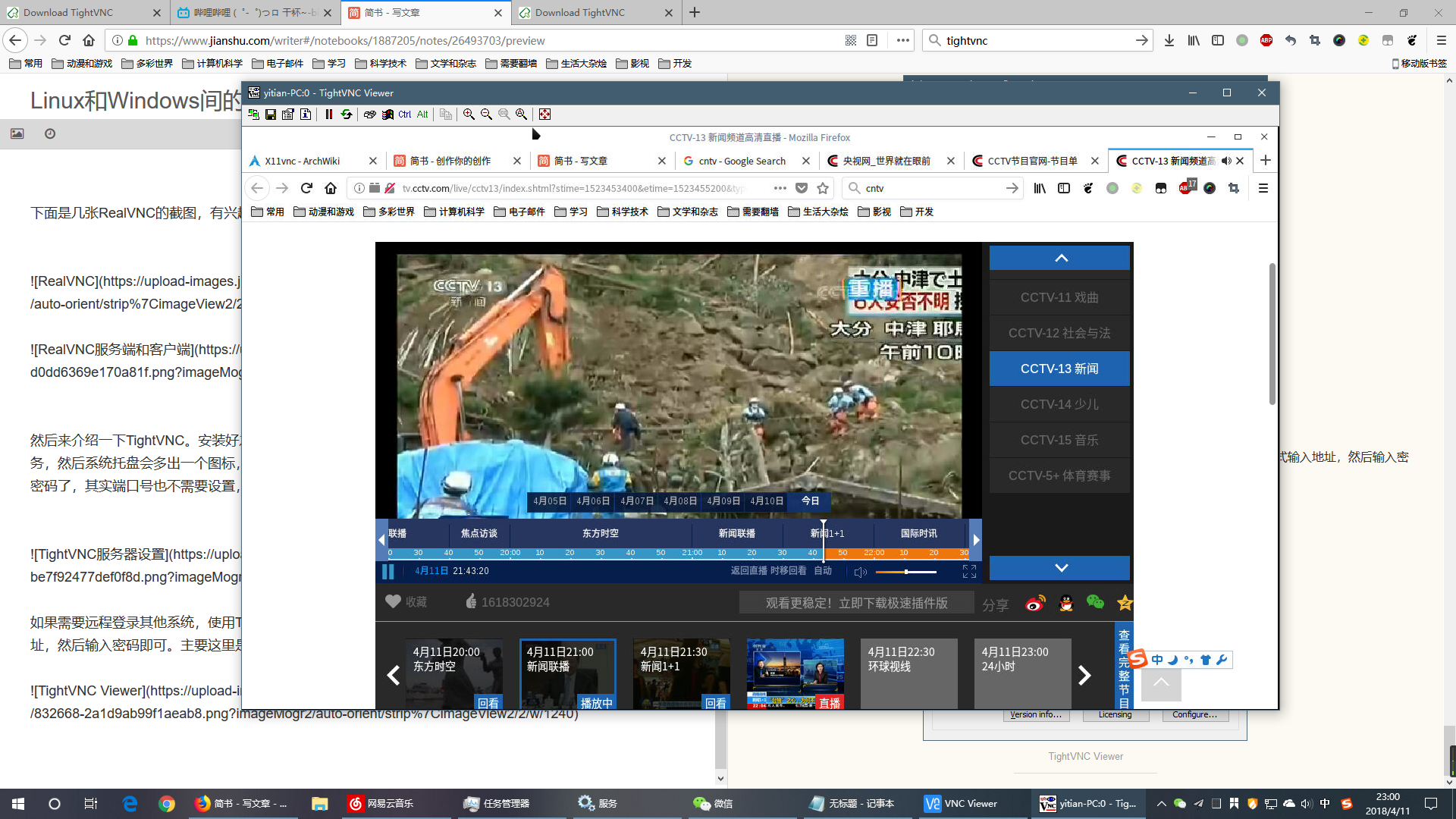This screenshot has width=1456, height=819.
Task: Select the CCTV-14 少儿 channel
Action: pyautogui.click(x=1059, y=404)
